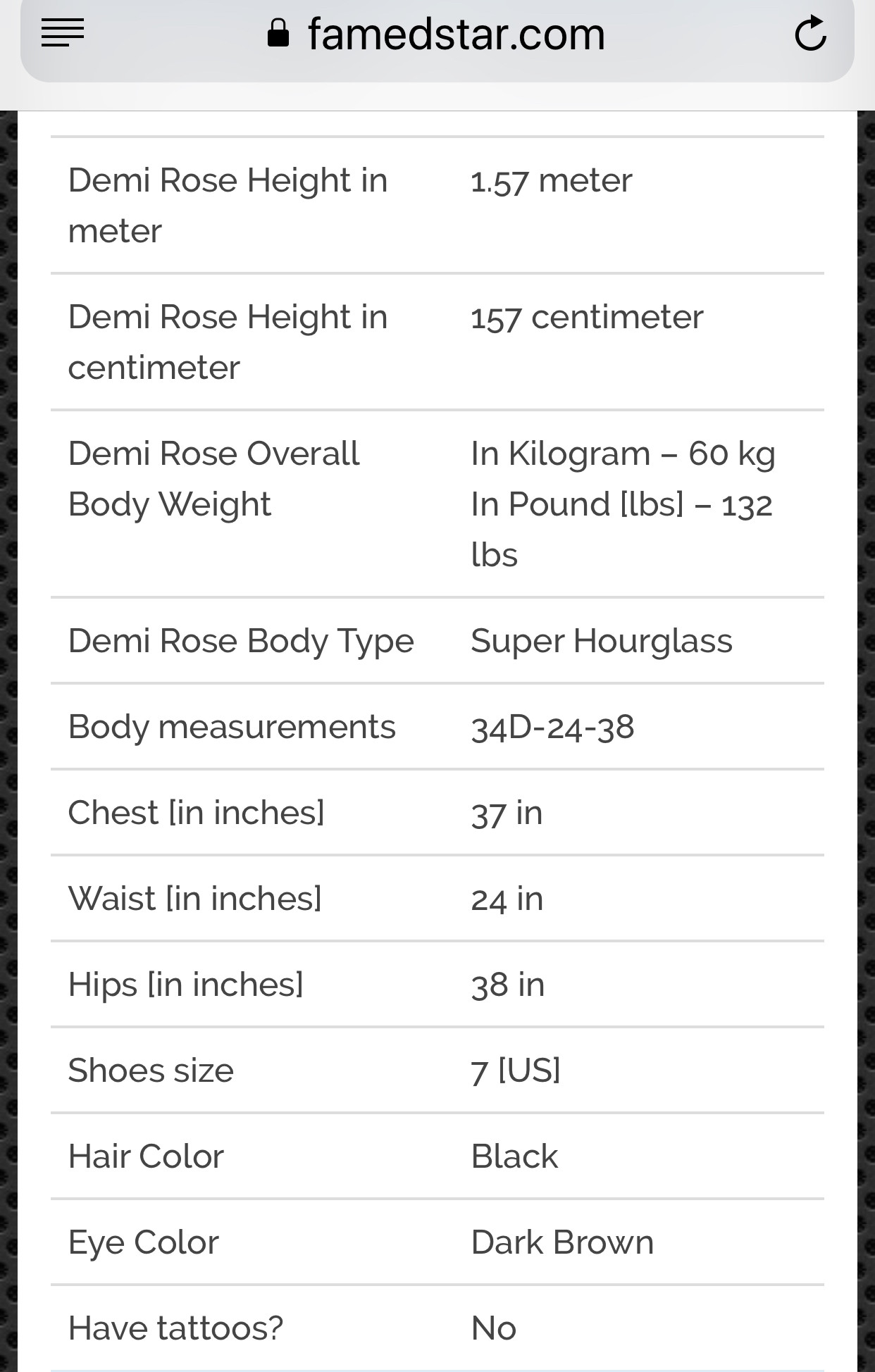This screenshot has height=1372, width=875.
Task: Select the Demi Rose Overall Body Weight label
Action: pos(213,479)
